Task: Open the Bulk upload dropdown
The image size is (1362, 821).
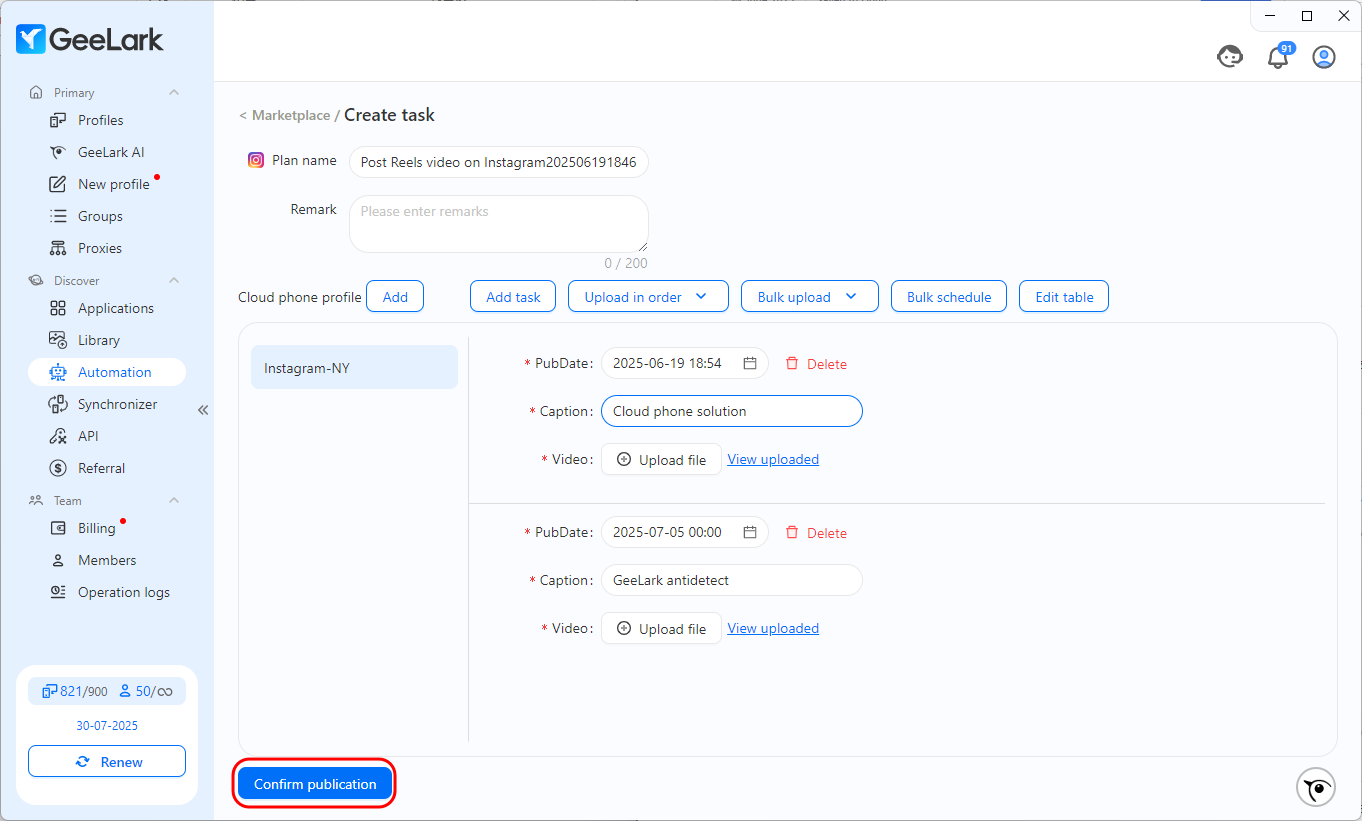Action: point(809,297)
